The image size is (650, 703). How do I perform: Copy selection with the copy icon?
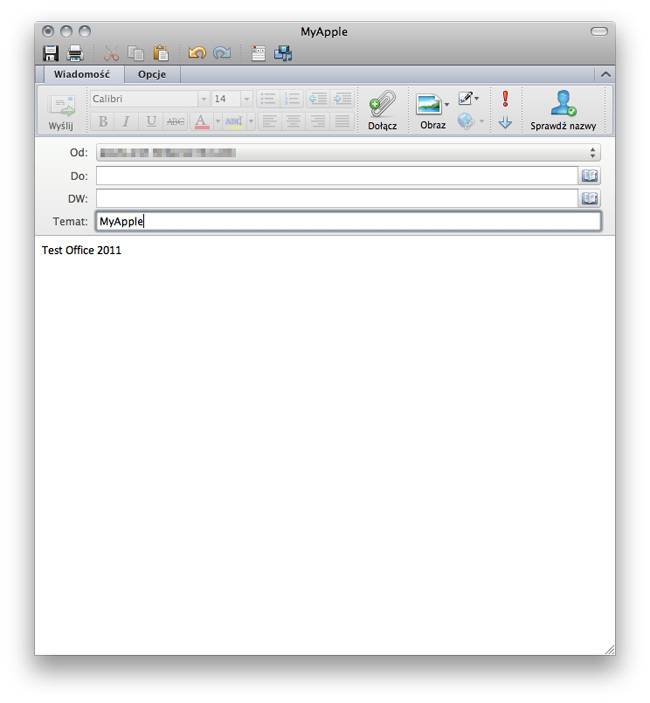coord(136,53)
